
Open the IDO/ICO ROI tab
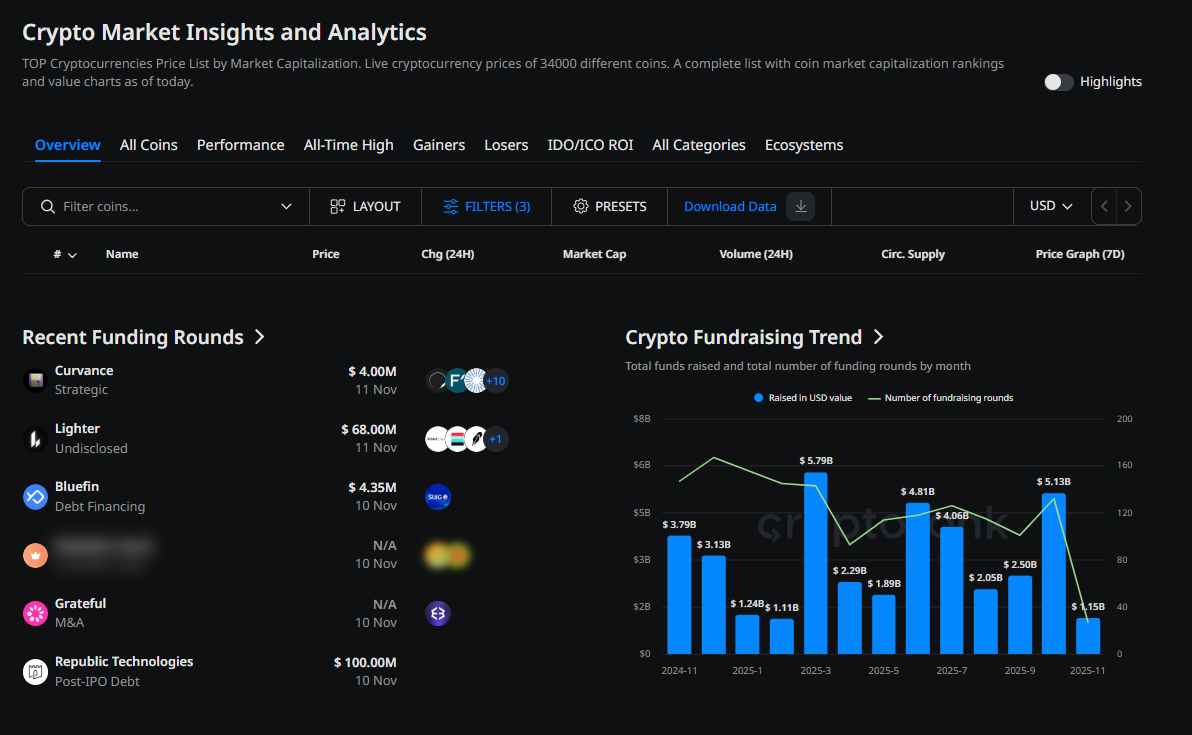click(590, 144)
